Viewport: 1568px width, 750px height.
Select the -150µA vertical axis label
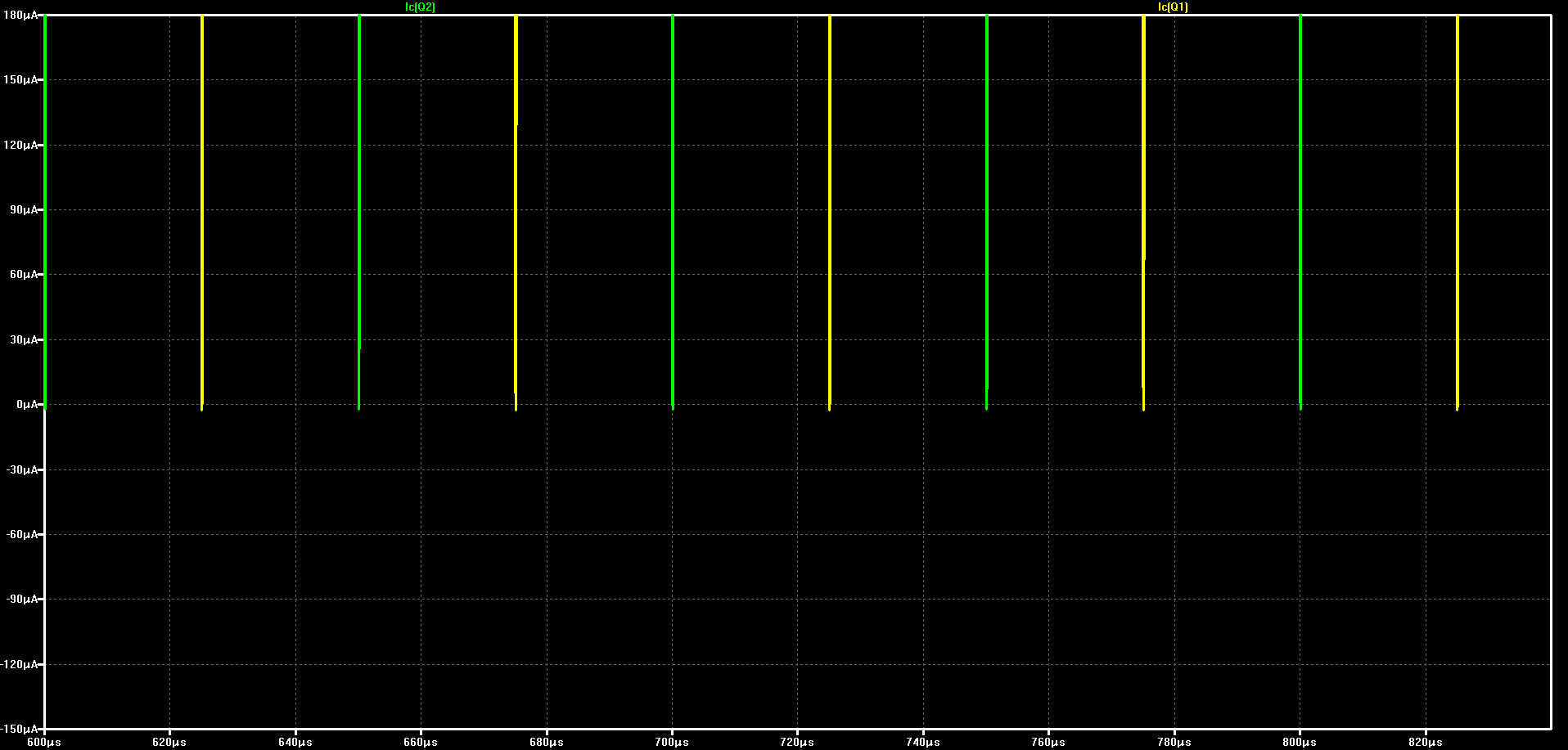[x=19, y=729]
